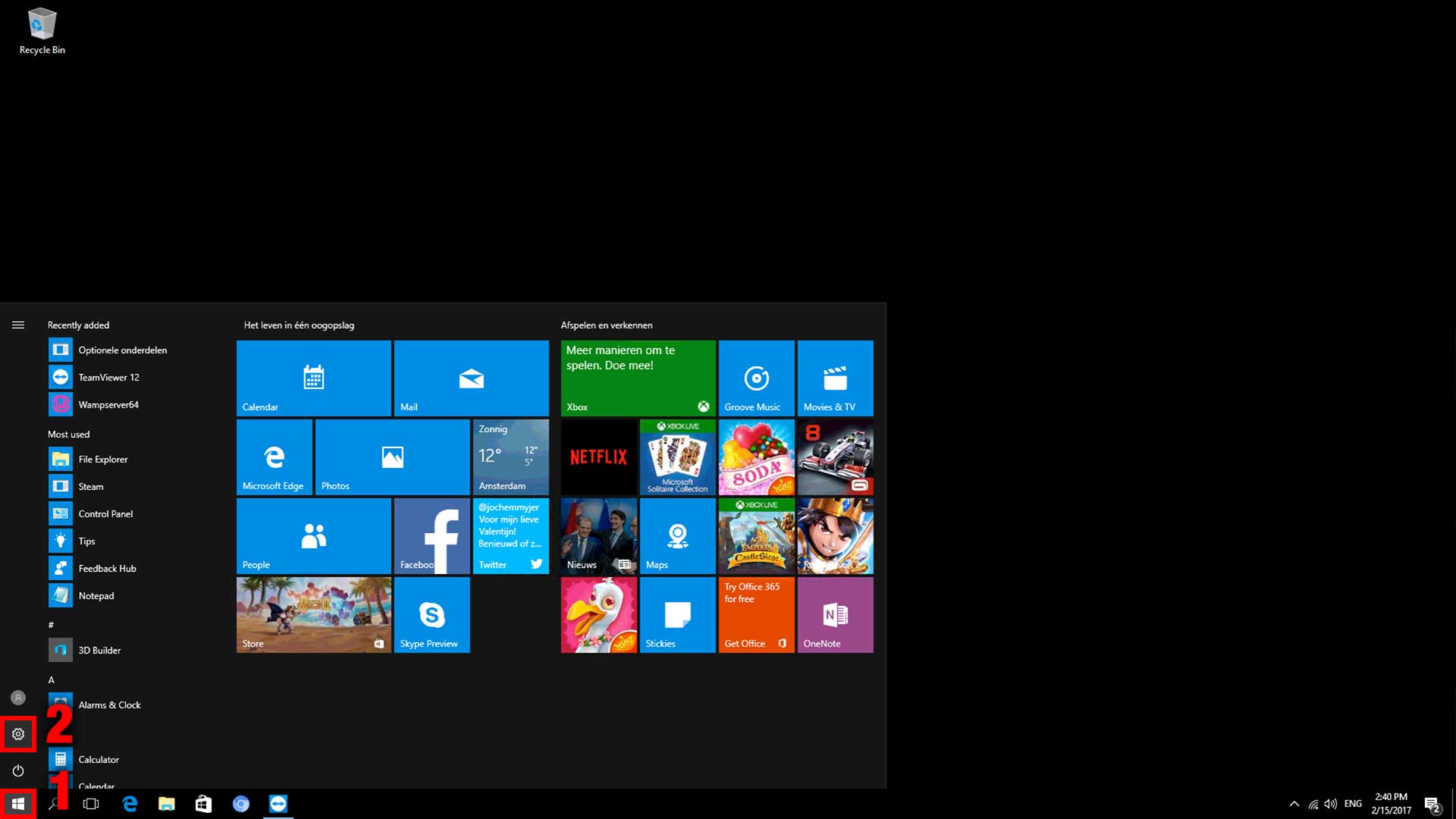Open the Twitter tile
Image resolution: width=1456 pixels, height=819 pixels.
511,536
